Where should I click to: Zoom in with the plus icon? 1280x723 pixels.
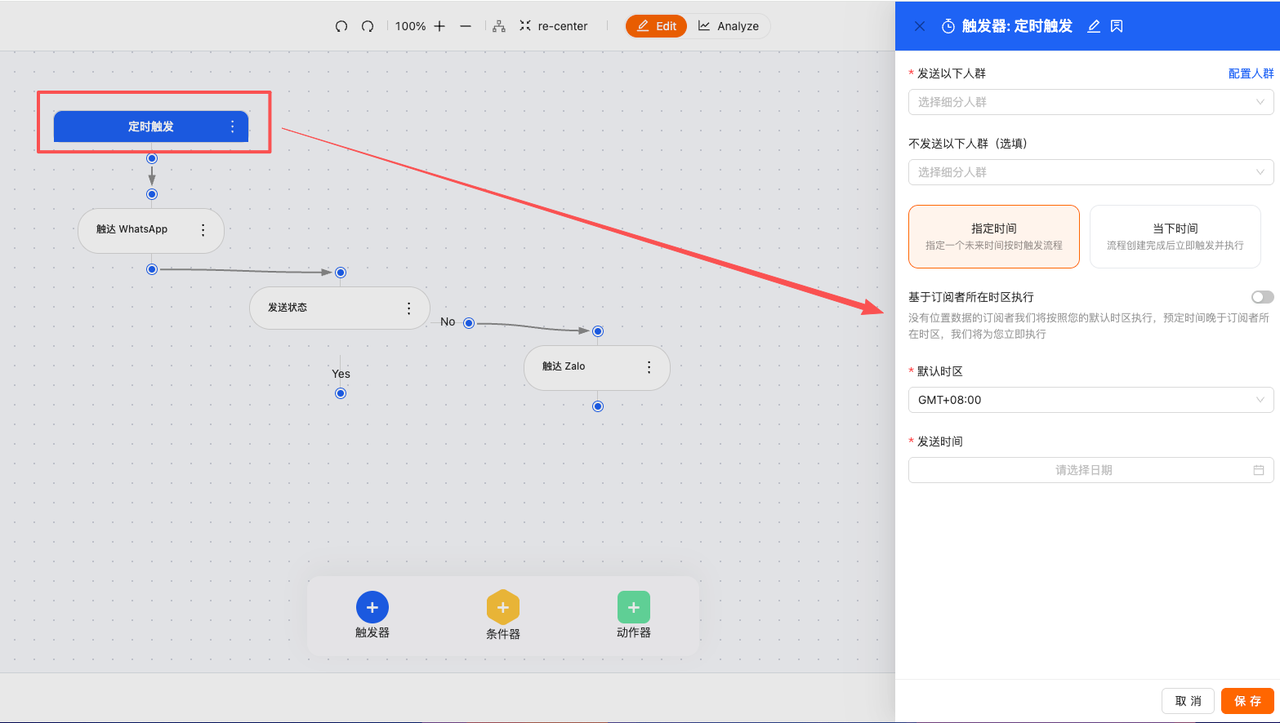440,26
